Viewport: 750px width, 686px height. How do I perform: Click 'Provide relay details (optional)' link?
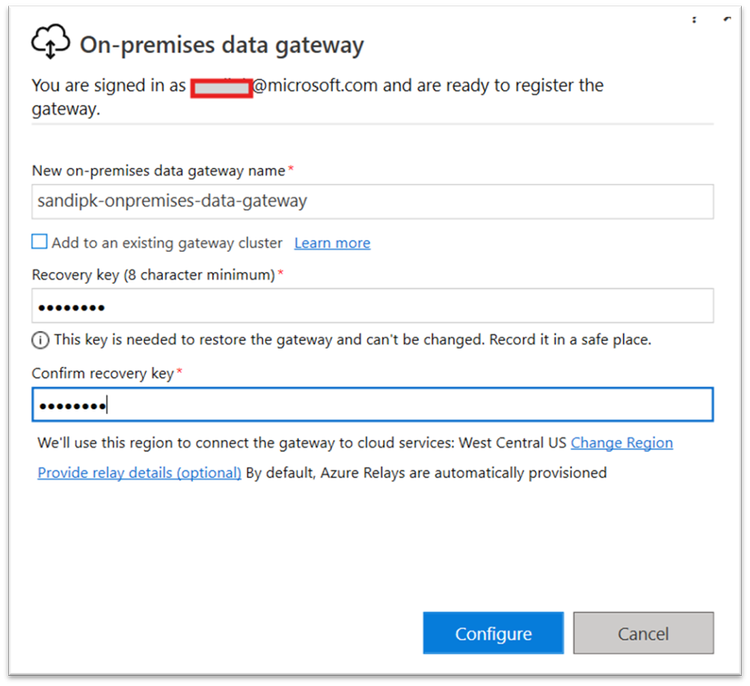pos(139,472)
